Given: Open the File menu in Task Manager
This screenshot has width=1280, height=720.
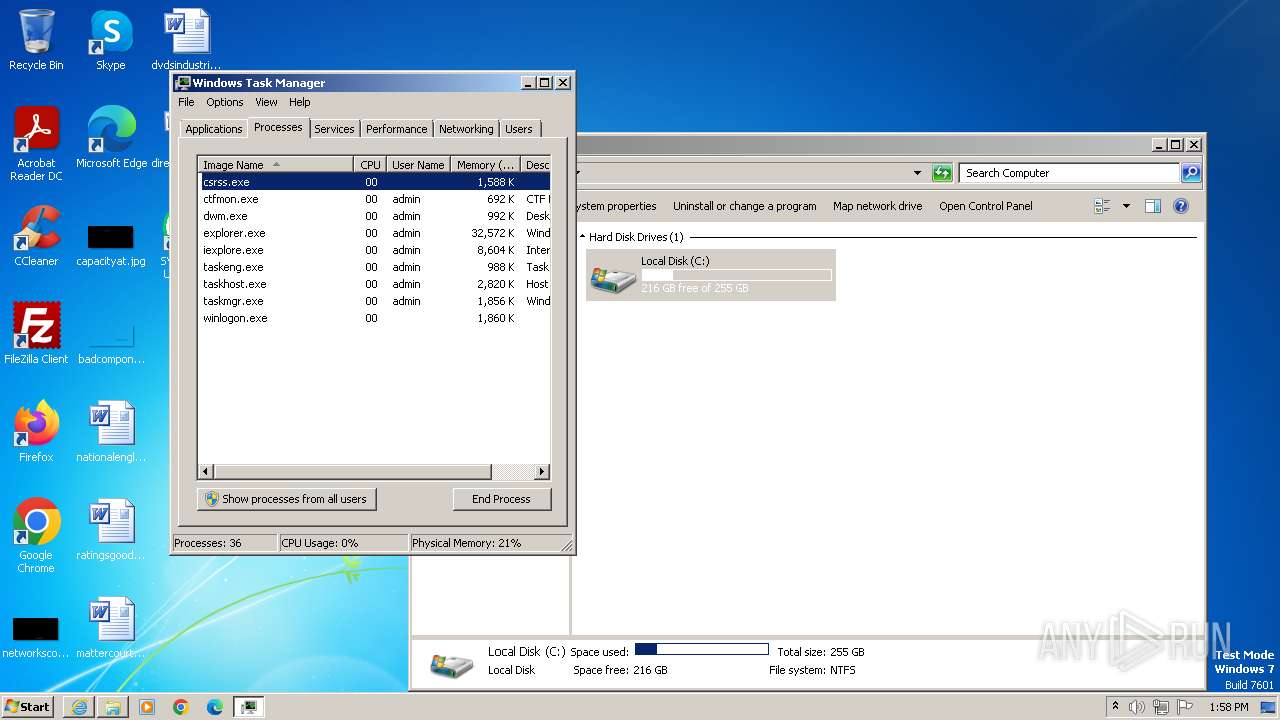Looking at the screenshot, I should click(186, 102).
